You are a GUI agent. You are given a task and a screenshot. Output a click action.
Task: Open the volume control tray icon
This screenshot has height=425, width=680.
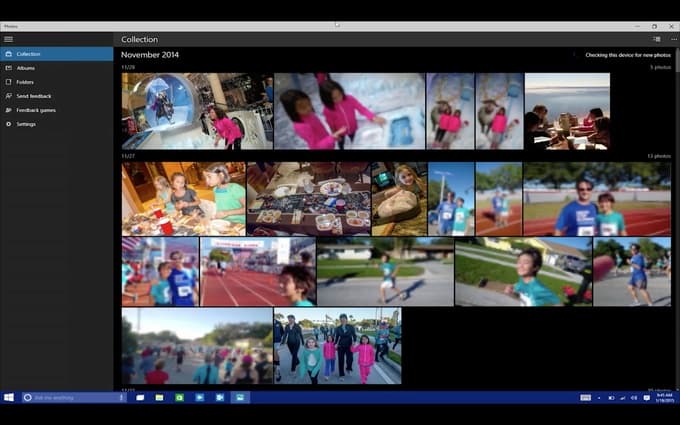(634, 398)
